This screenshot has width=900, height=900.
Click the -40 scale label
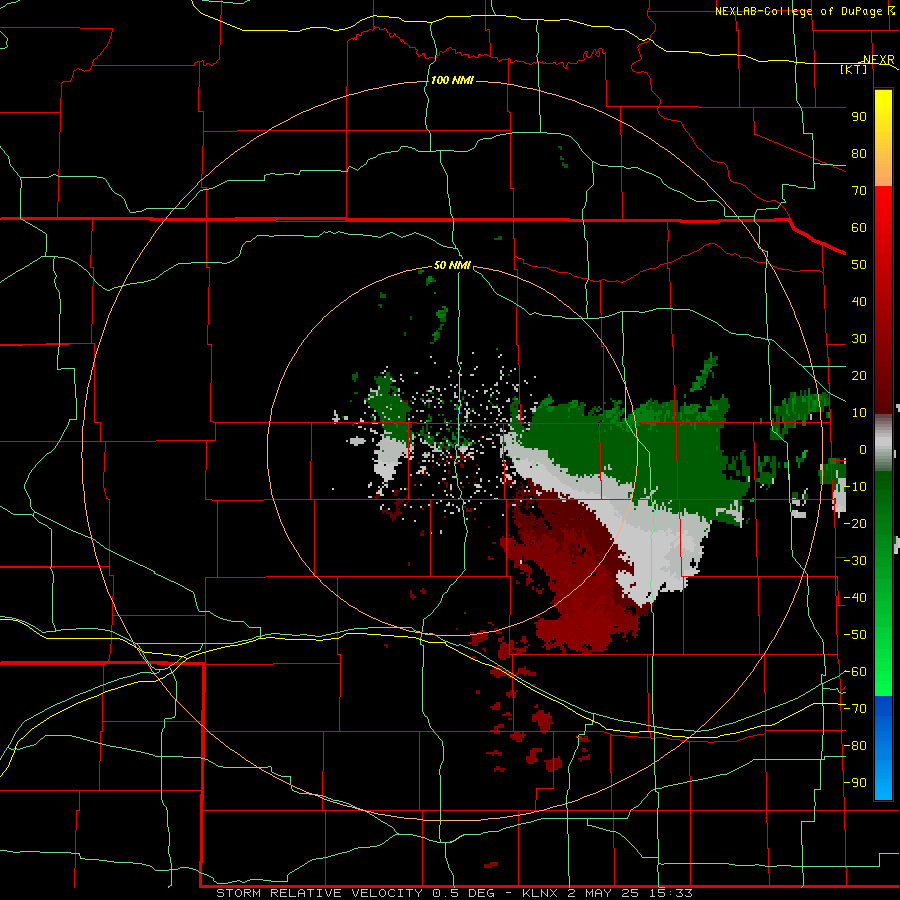(x=855, y=598)
